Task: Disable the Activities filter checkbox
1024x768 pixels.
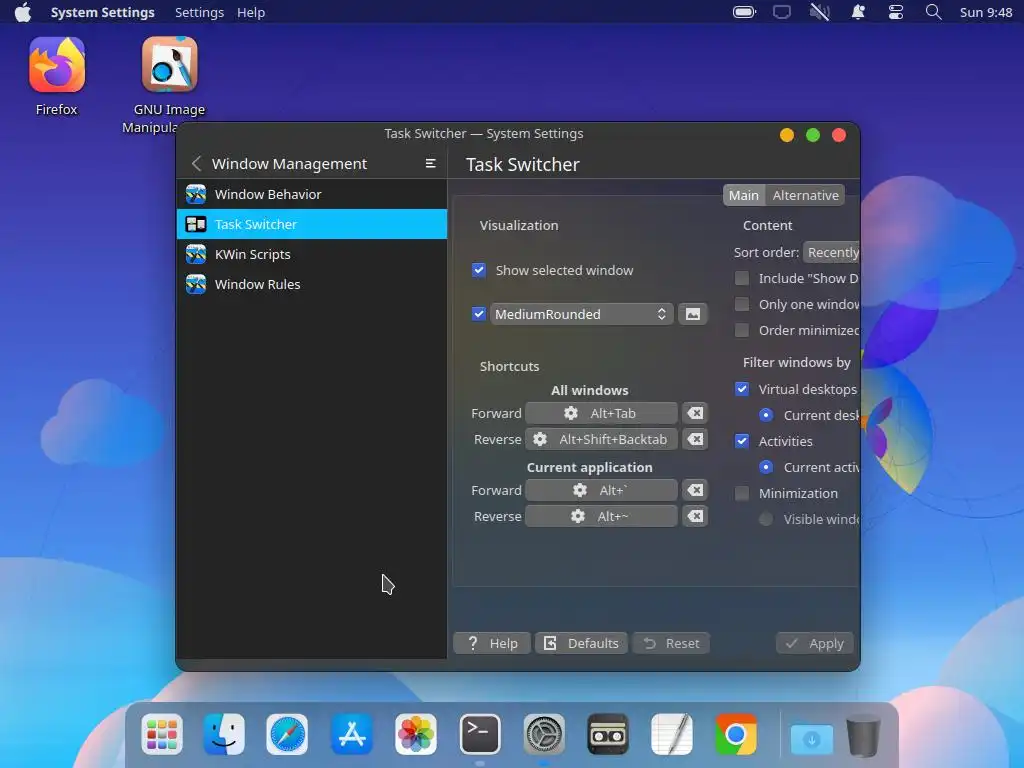Action: 742,441
